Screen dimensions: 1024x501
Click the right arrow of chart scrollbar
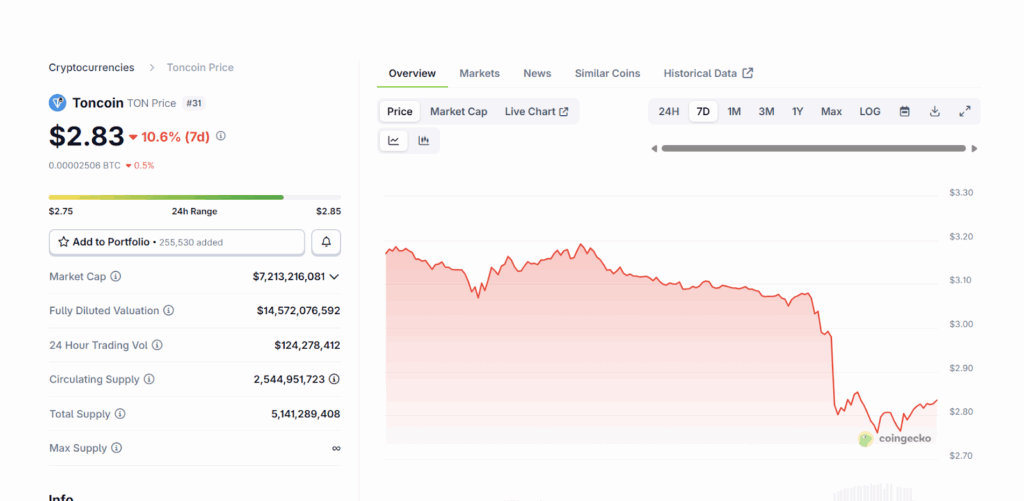pyautogui.click(x=974, y=149)
